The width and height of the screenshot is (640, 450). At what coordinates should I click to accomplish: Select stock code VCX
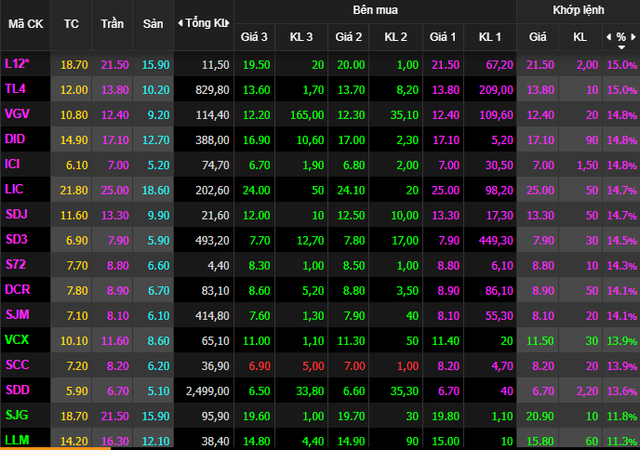(17, 340)
